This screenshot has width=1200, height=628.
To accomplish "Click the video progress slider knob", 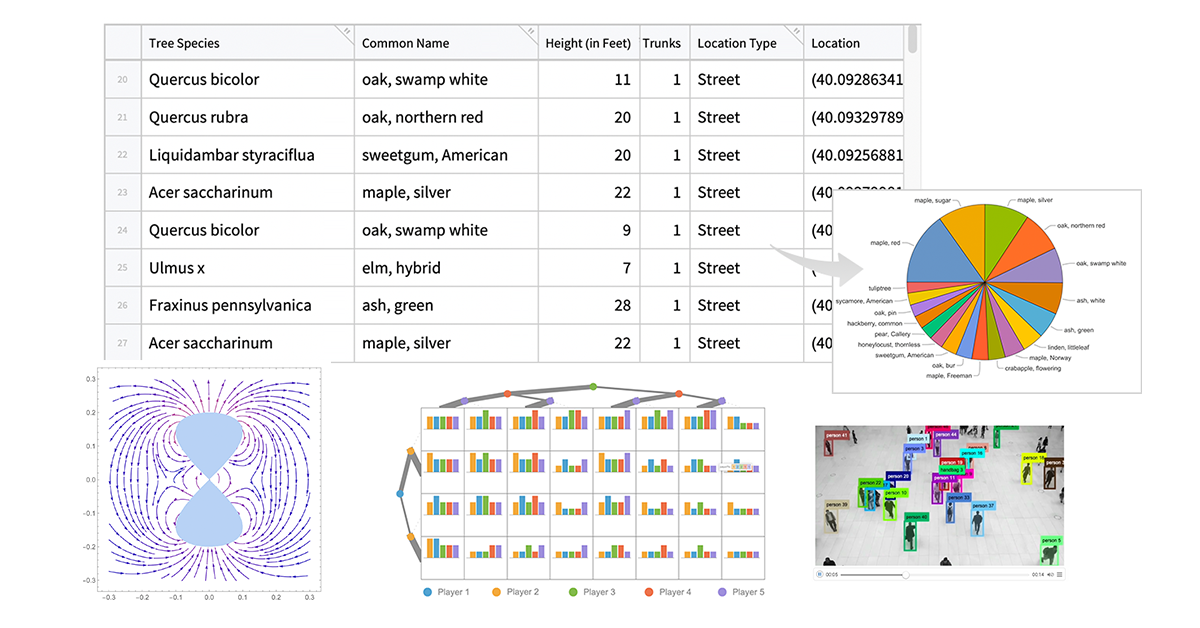I will click(x=906, y=575).
